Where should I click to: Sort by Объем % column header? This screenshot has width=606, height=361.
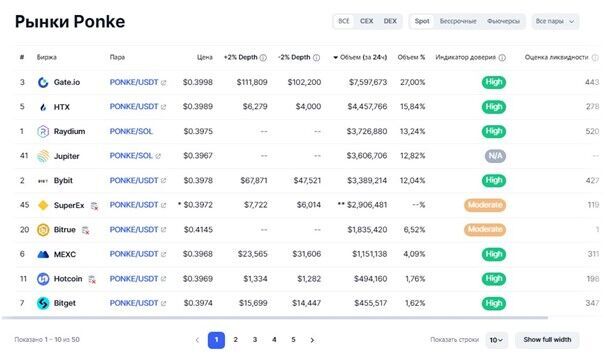pos(411,58)
